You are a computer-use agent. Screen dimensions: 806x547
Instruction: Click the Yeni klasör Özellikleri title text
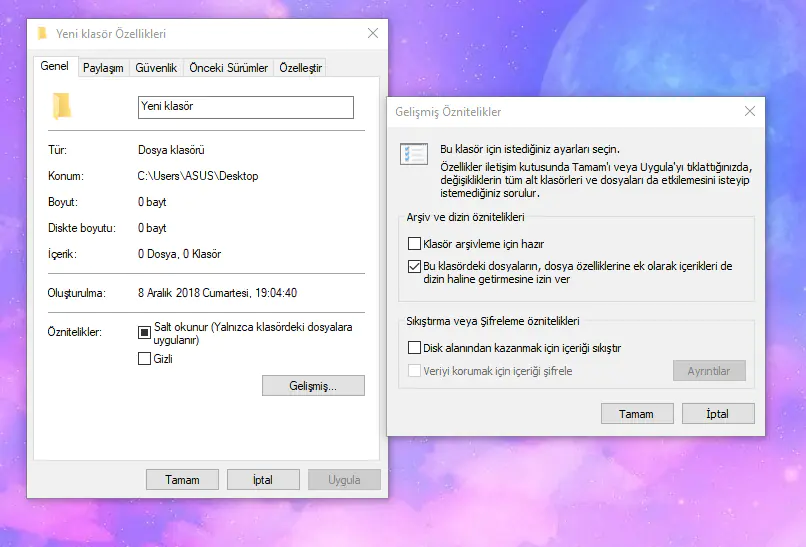(x=111, y=34)
